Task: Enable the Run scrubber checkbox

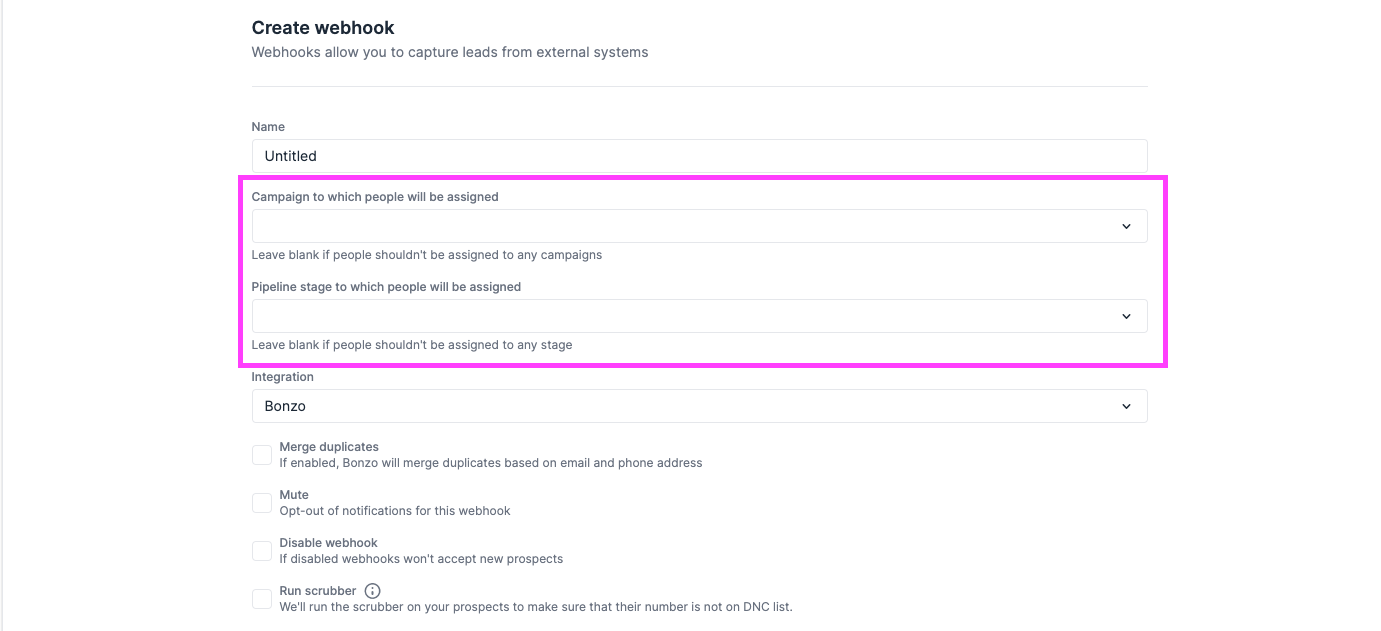Action: [261, 598]
